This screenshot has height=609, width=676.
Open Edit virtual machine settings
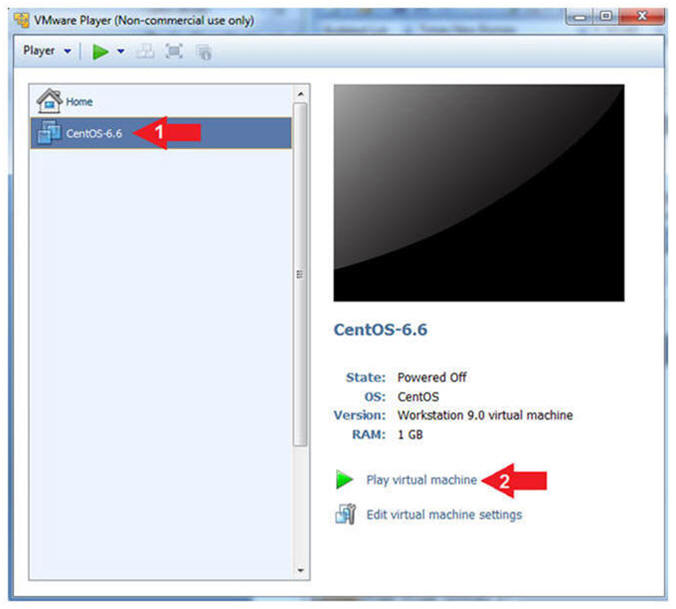pyautogui.click(x=444, y=515)
